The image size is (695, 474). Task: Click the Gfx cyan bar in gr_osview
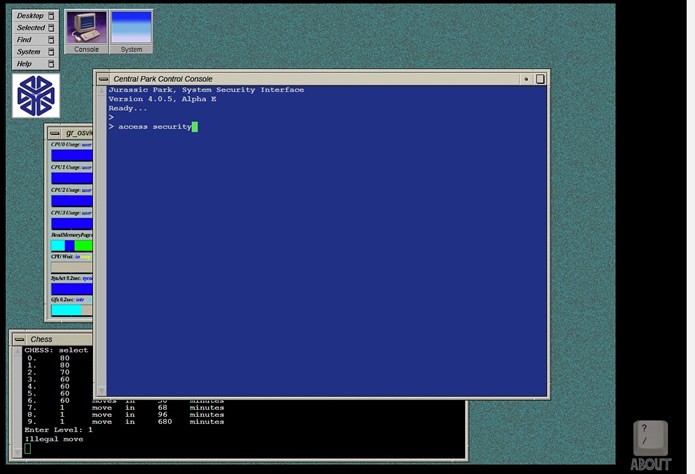pos(66,309)
